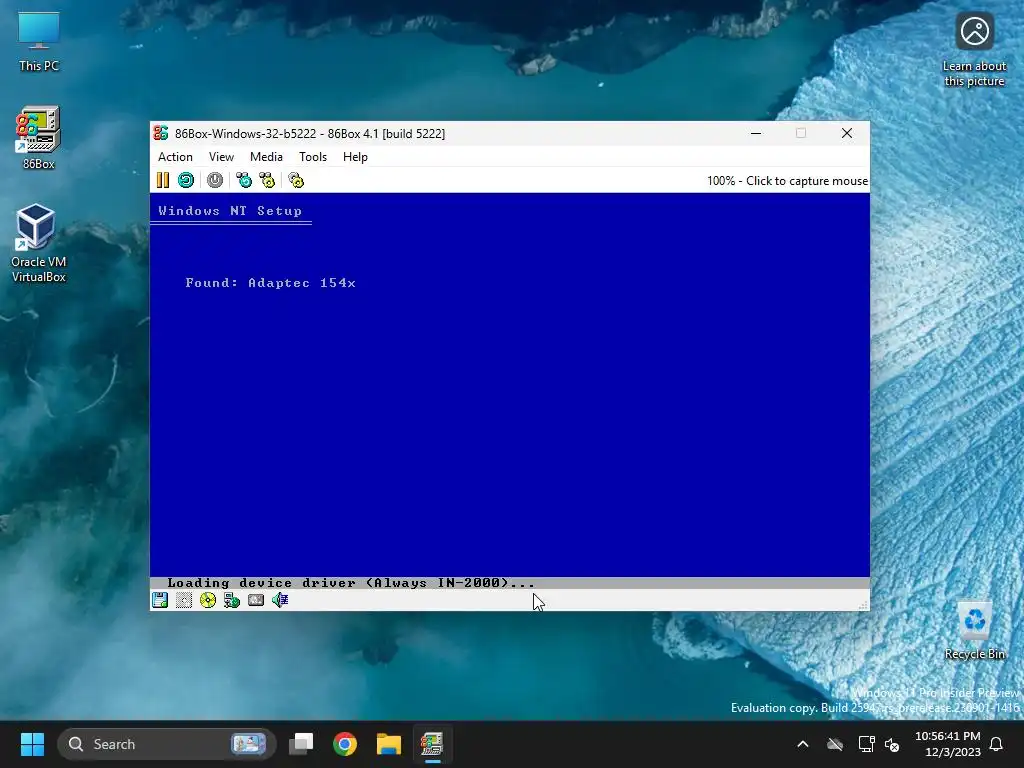This screenshot has height=768, width=1024.
Task: Click the 86Box taskbar button
Action: pyautogui.click(x=432, y=744)
